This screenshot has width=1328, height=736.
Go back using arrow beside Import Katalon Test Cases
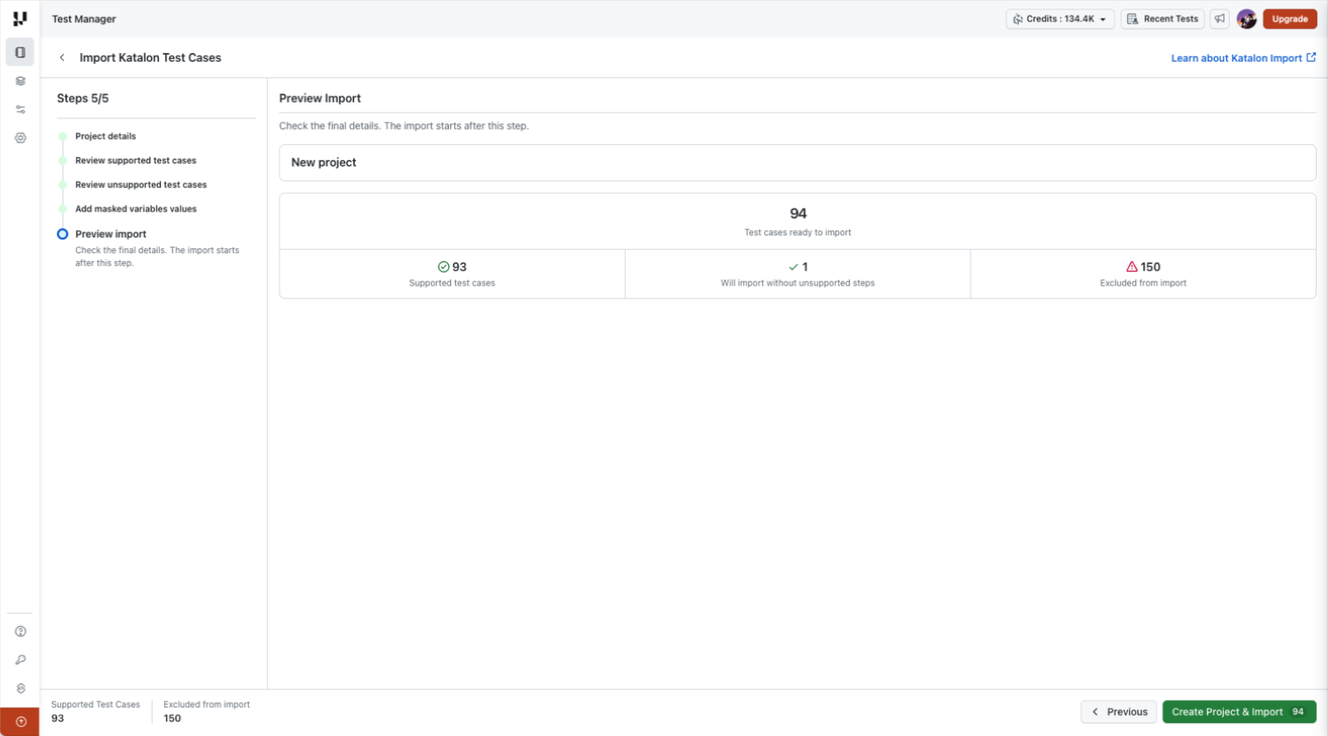[x=62, y=58]
